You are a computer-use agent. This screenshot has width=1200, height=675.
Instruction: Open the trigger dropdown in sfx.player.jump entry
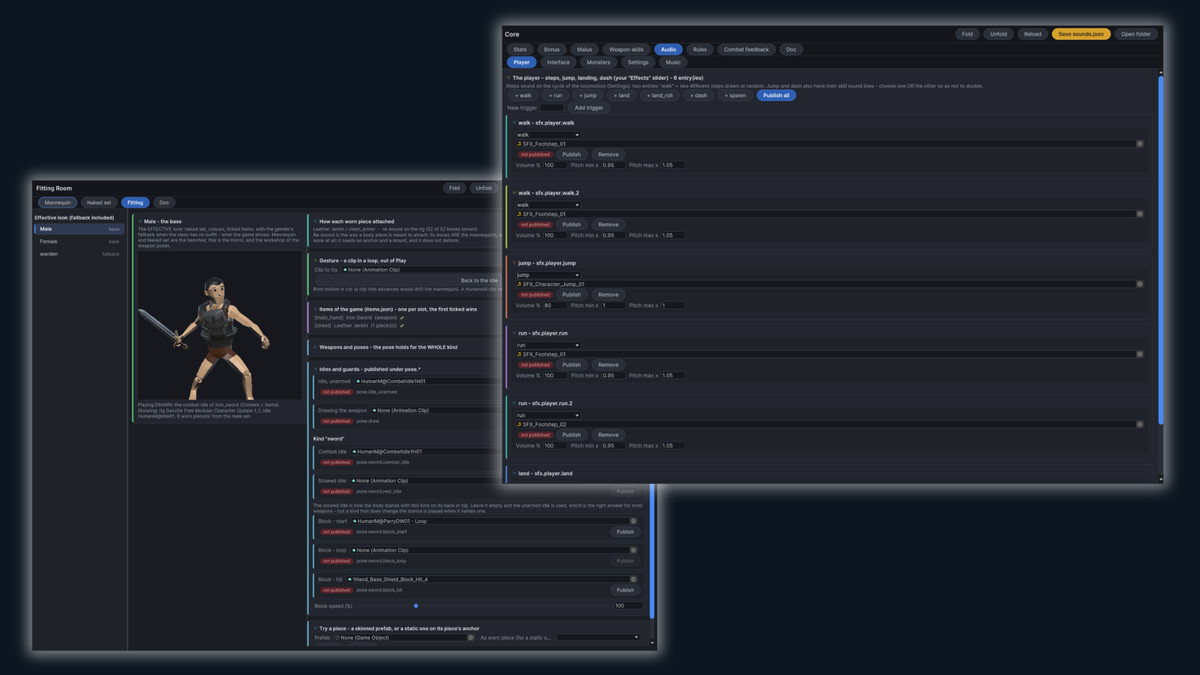point(547,275)
